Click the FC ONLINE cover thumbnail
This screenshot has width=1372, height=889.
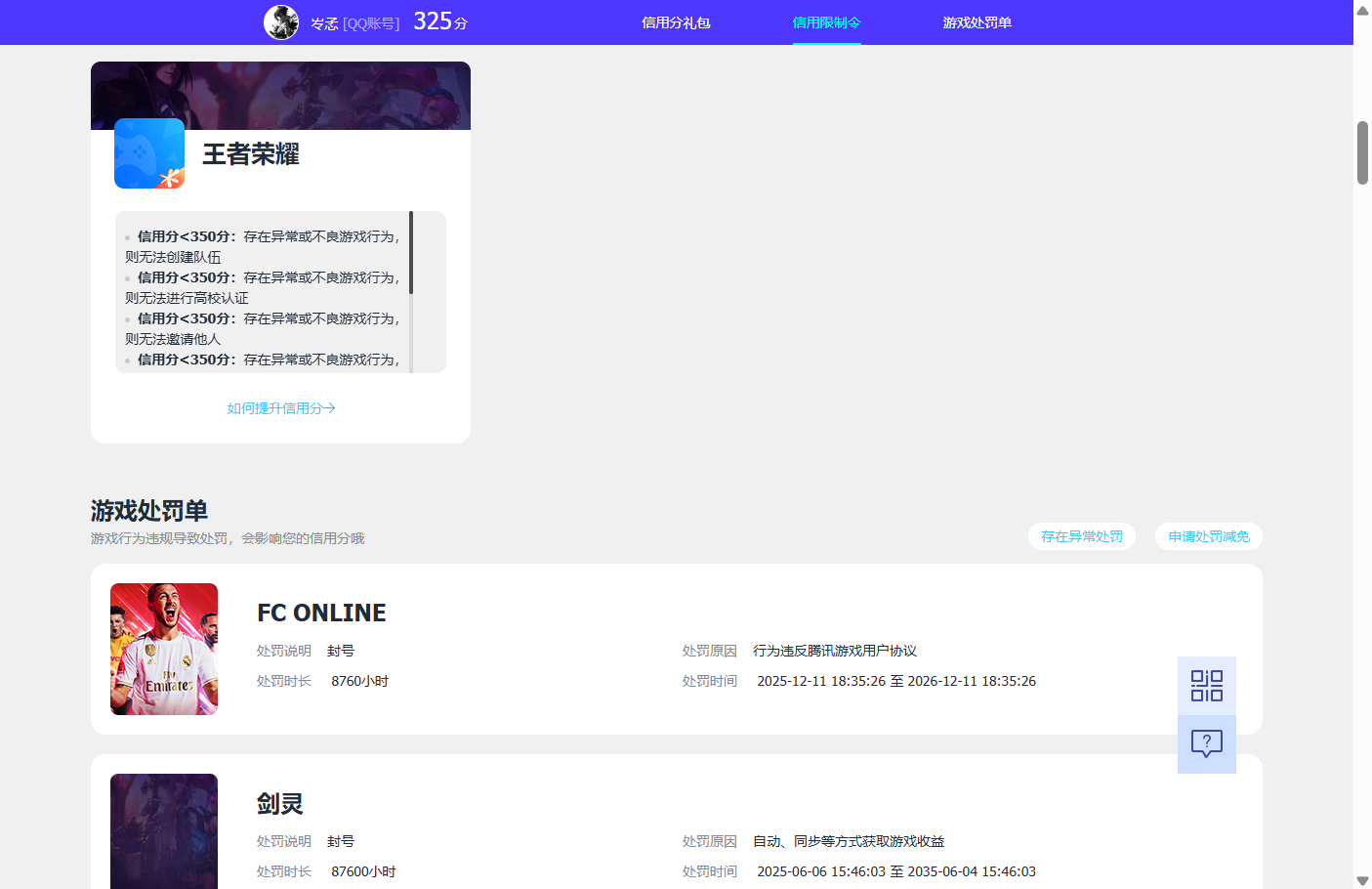pos(164,649)
